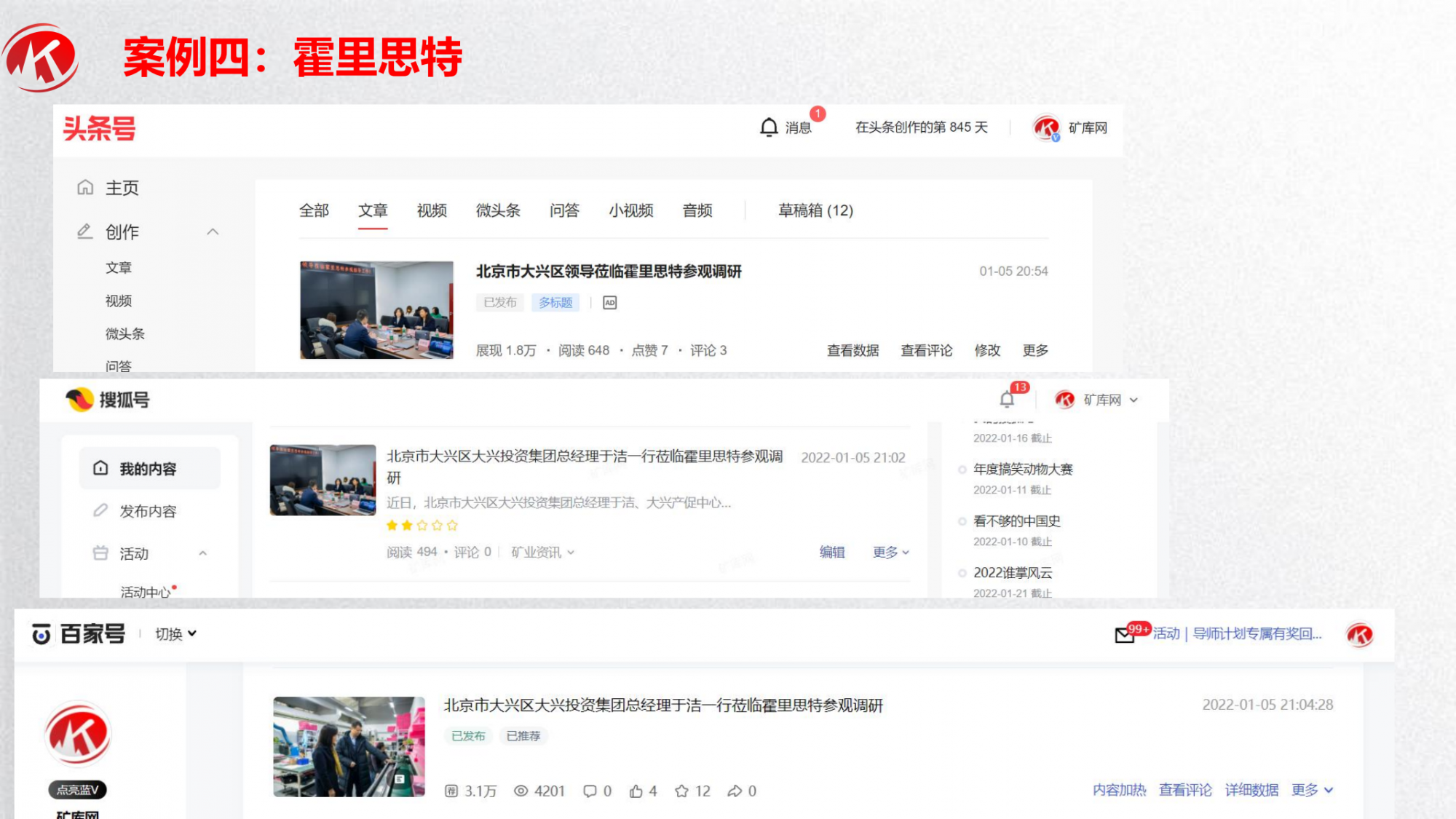Click the calendar icon beside 活动
1456x819 pixels.
(x=100, y=553)
